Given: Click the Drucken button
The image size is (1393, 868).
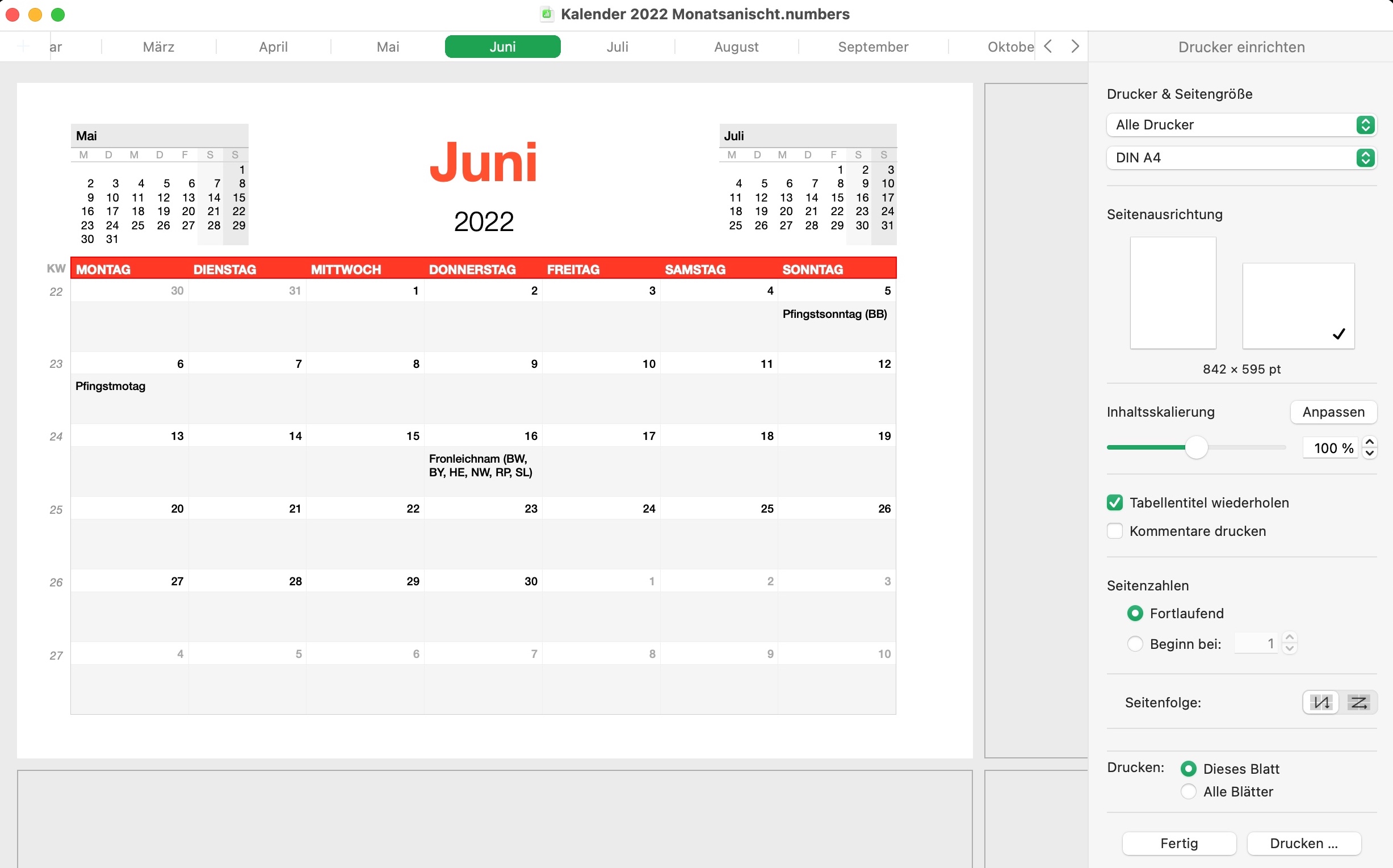Looking at the screenshot, I should 1303,843.
